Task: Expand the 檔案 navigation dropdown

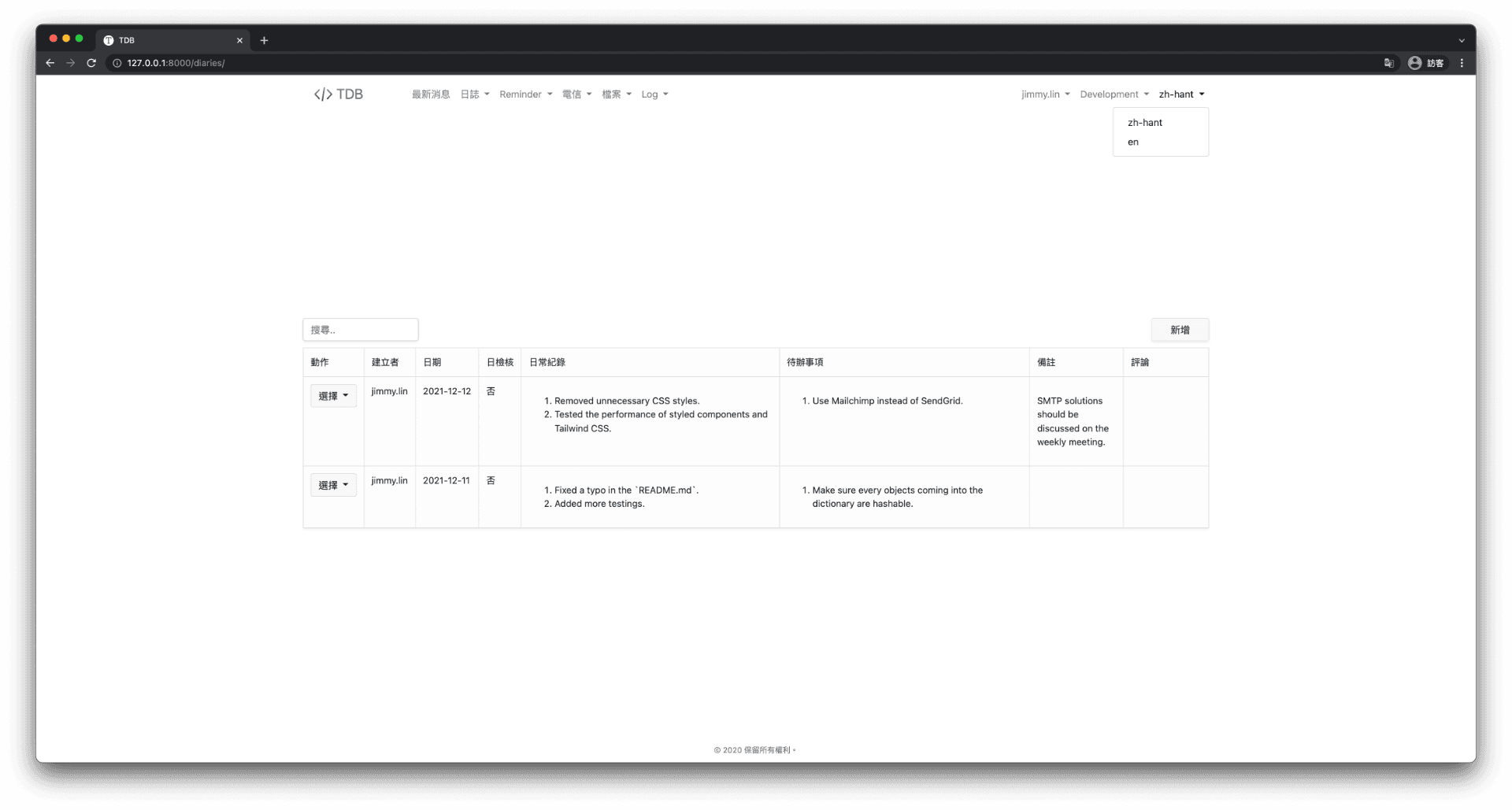Action: click(617, 94)
